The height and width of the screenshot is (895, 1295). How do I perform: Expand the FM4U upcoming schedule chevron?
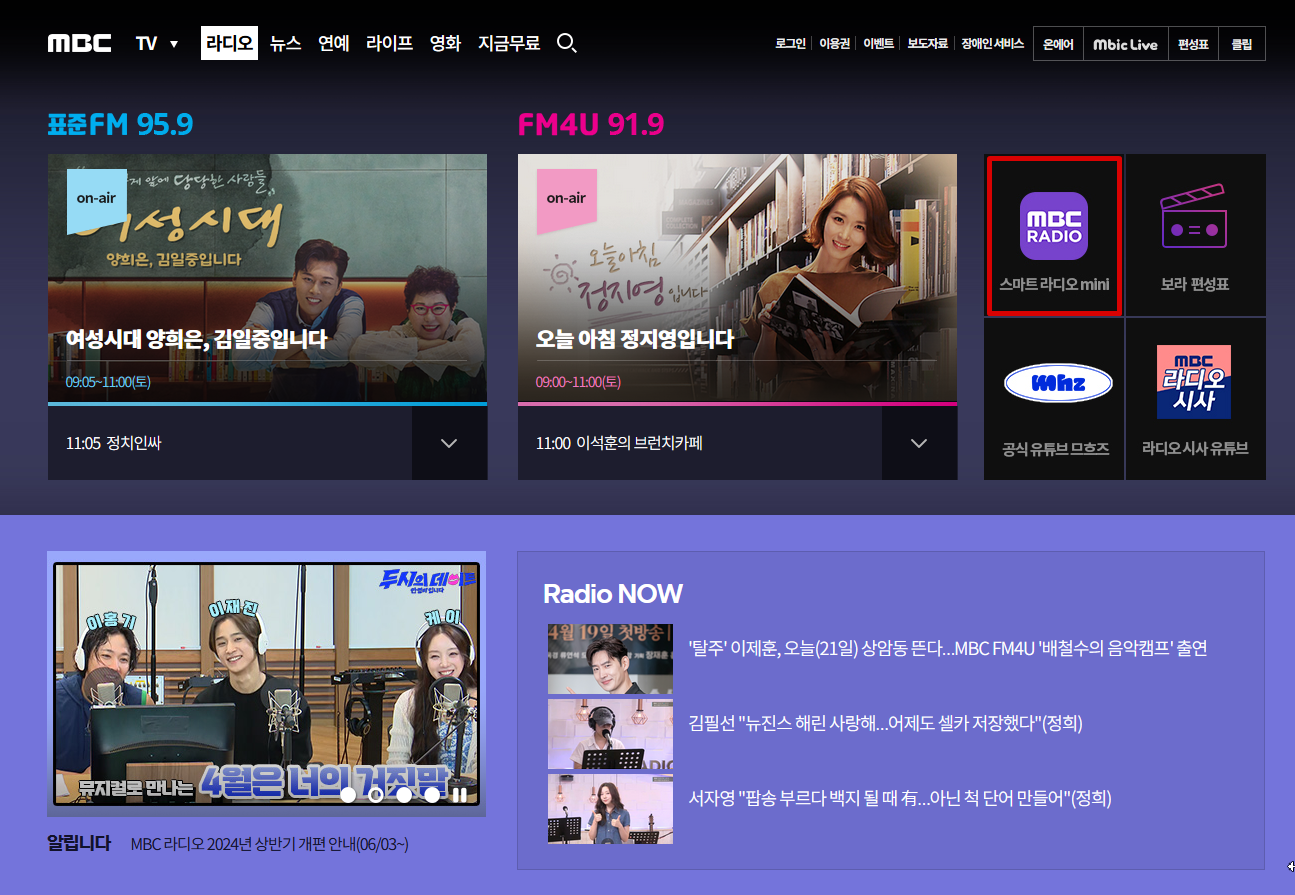coord(919,443)
